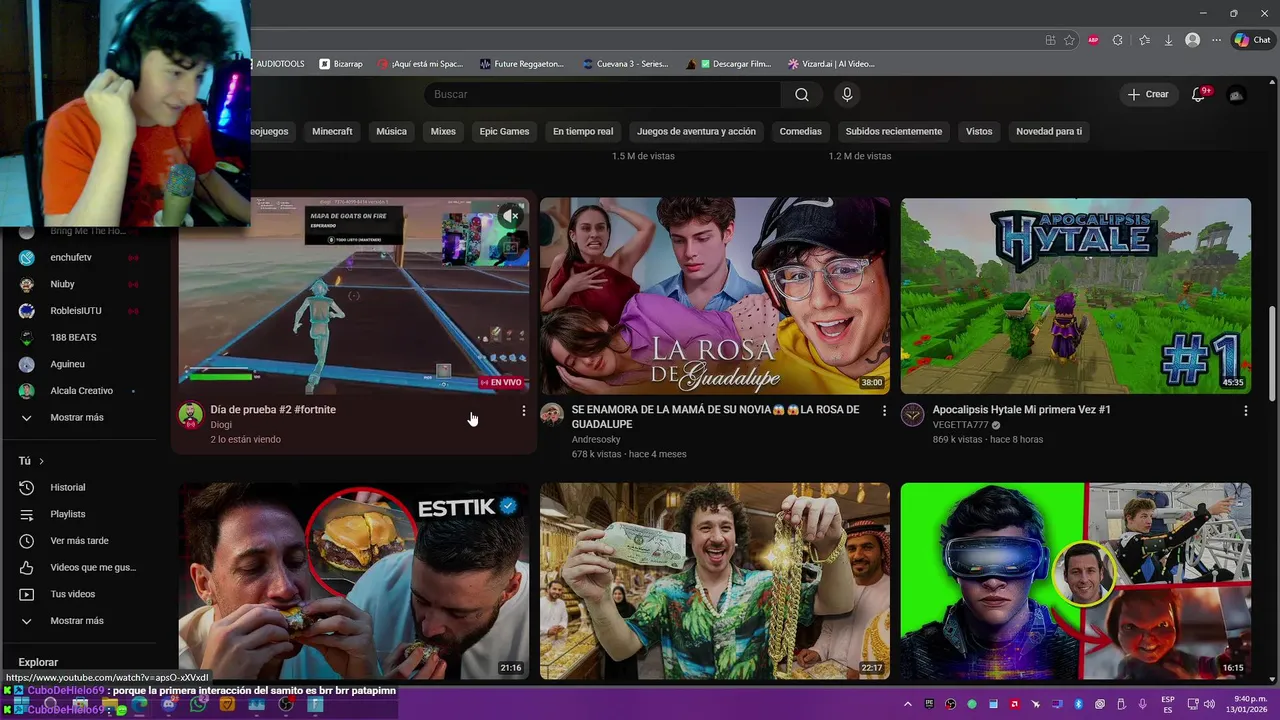Select the Minecraft filter chip

pos(332,131)
